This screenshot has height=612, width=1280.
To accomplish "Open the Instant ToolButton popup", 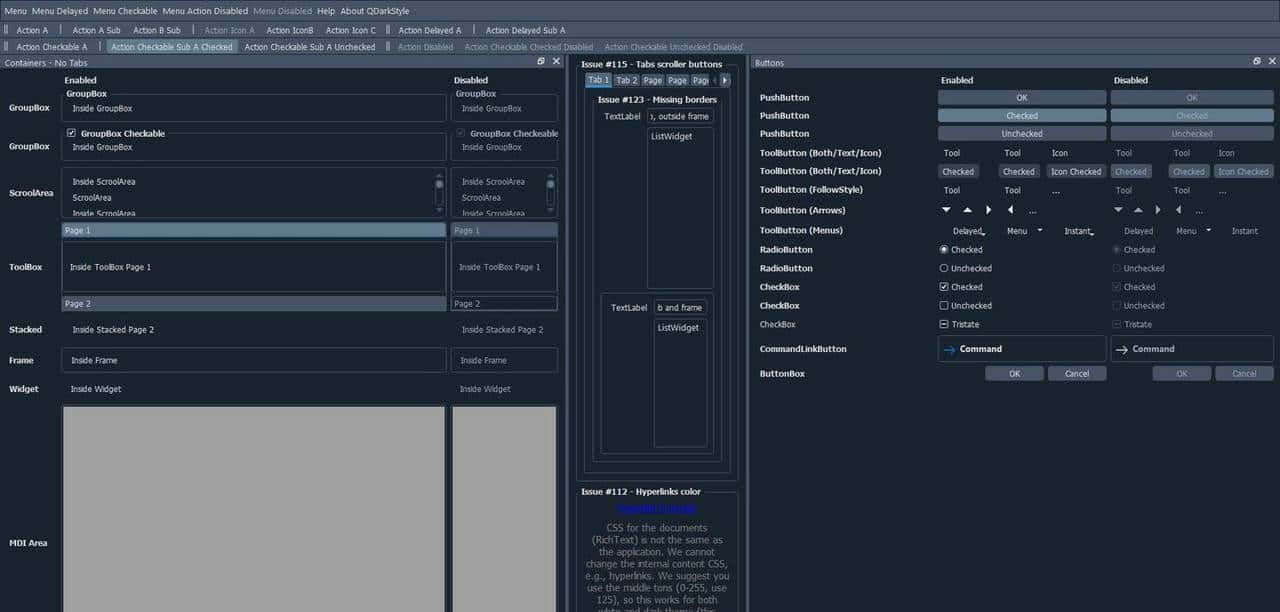I will 1078,230.
